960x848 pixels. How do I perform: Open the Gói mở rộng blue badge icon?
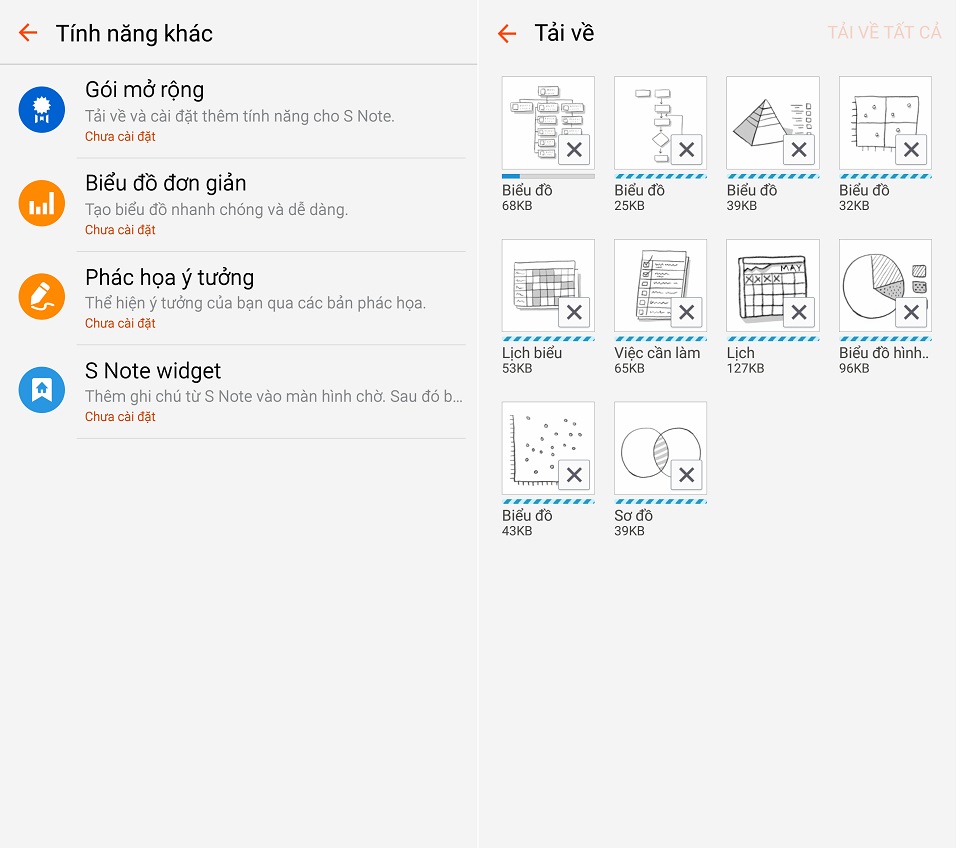click(x=42, y=110)
